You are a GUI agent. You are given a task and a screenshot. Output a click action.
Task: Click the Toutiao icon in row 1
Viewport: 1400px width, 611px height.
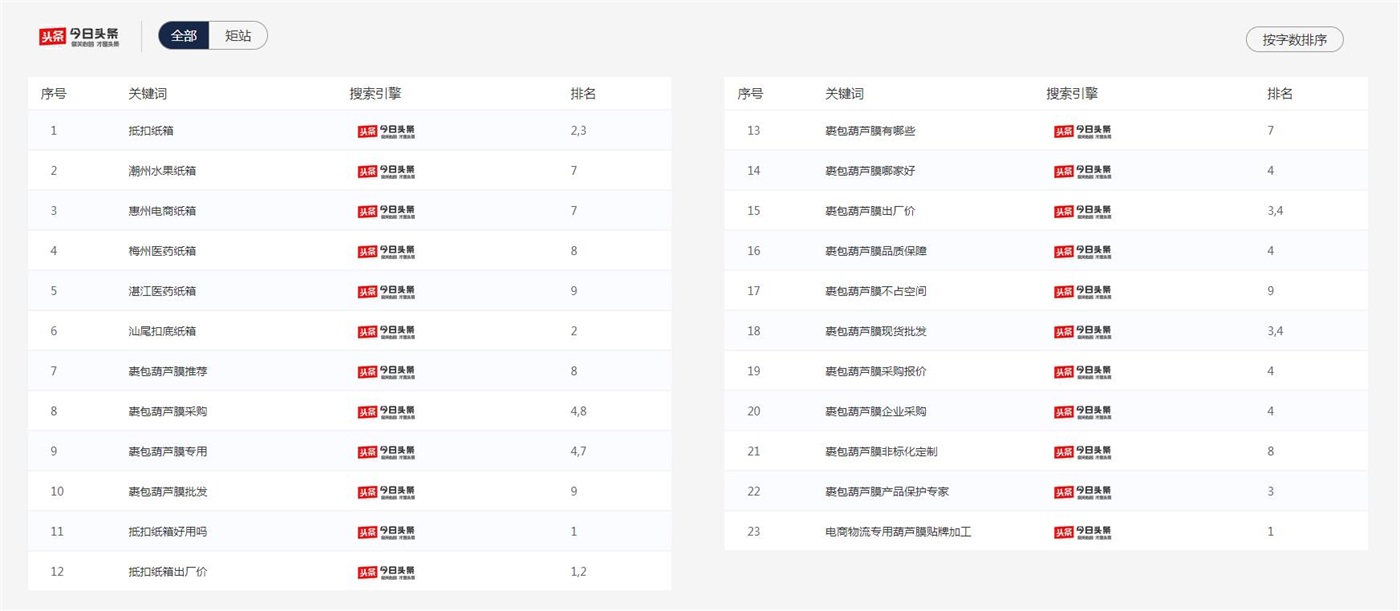tap(386, 131)
